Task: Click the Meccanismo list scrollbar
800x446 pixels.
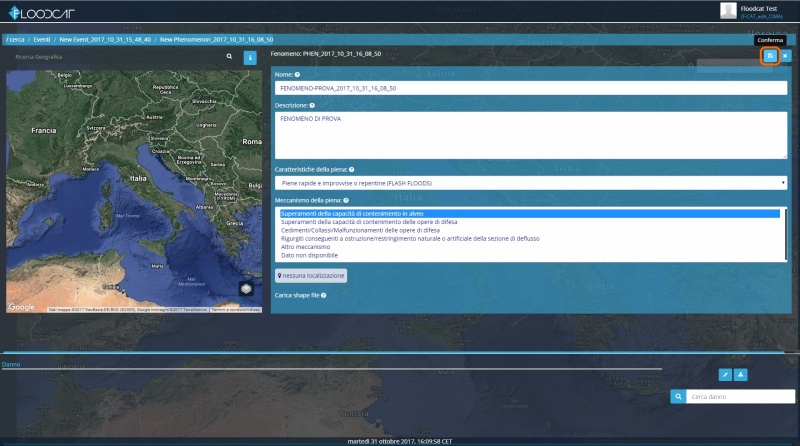Action: pos(784,234)
